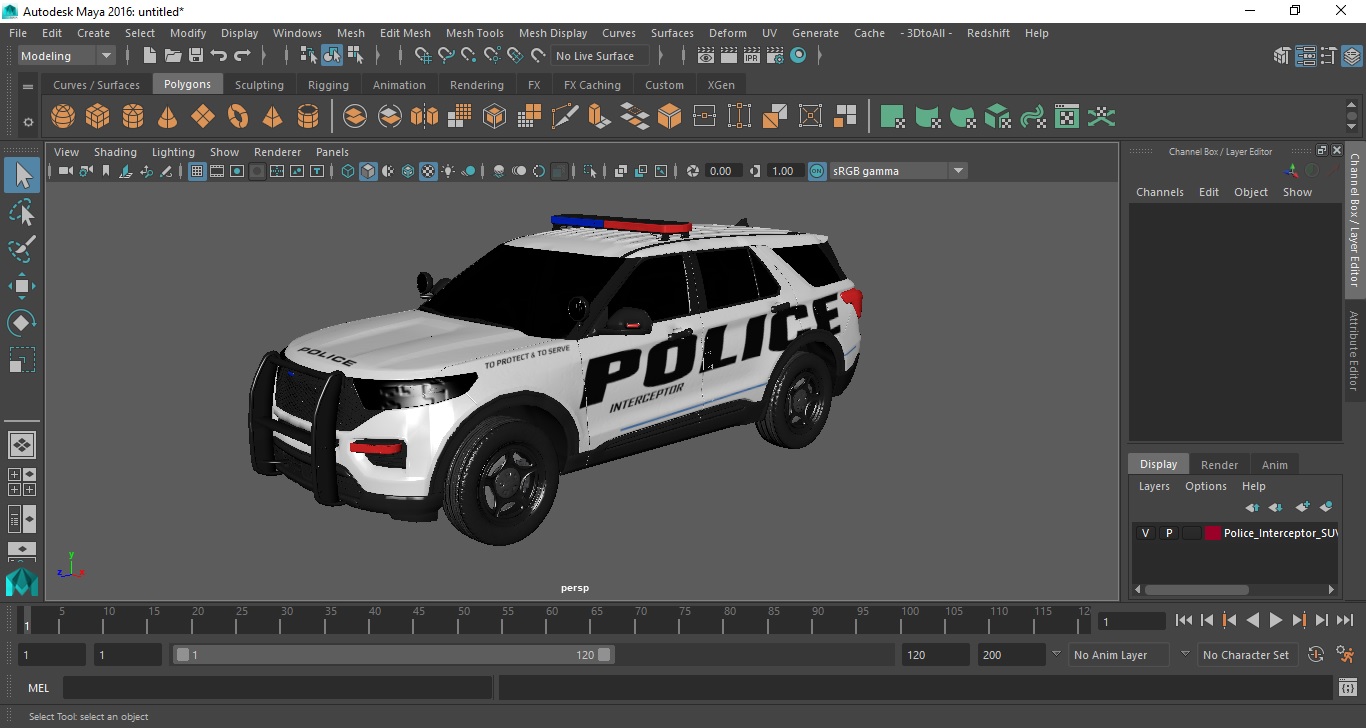Switch to the Rendering shelf tab
Screen dimensions: 1366x728
click(x=476, y=85)
